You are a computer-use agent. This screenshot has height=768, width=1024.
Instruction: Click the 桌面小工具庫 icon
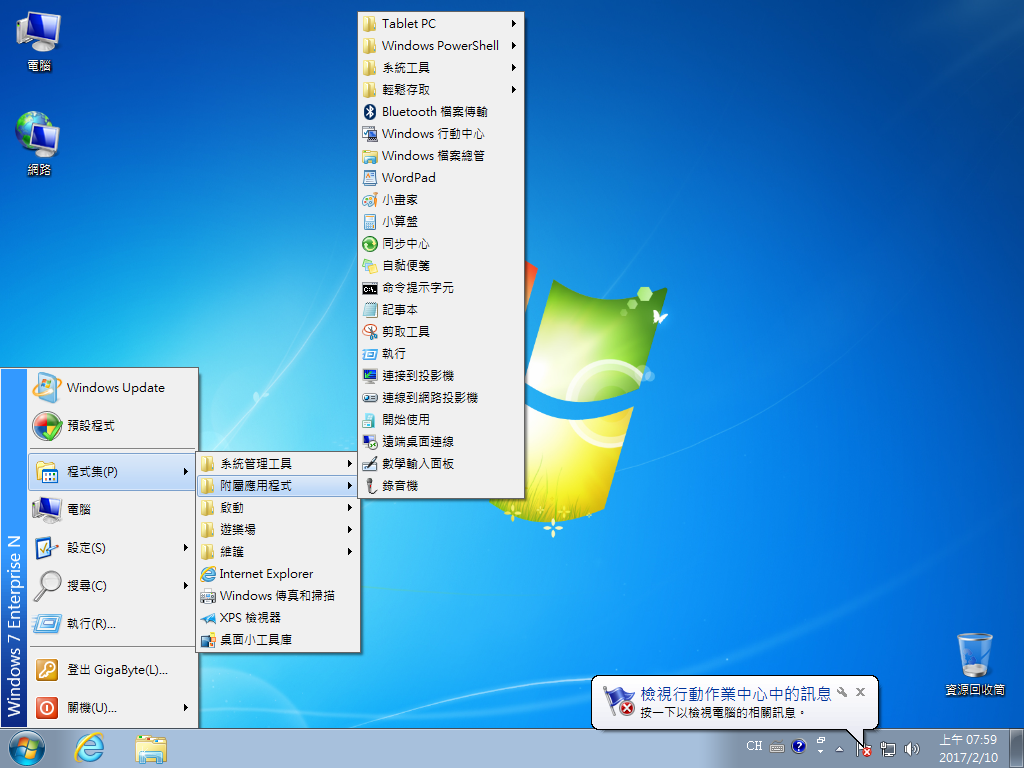point(208,640)
